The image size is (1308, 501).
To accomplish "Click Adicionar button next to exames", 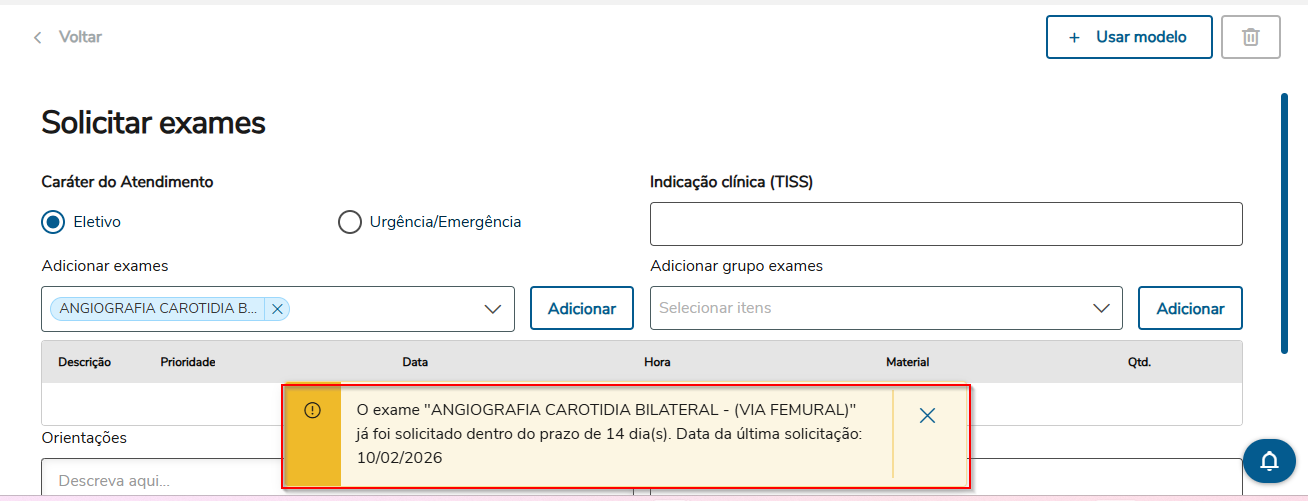I will 581,308.
